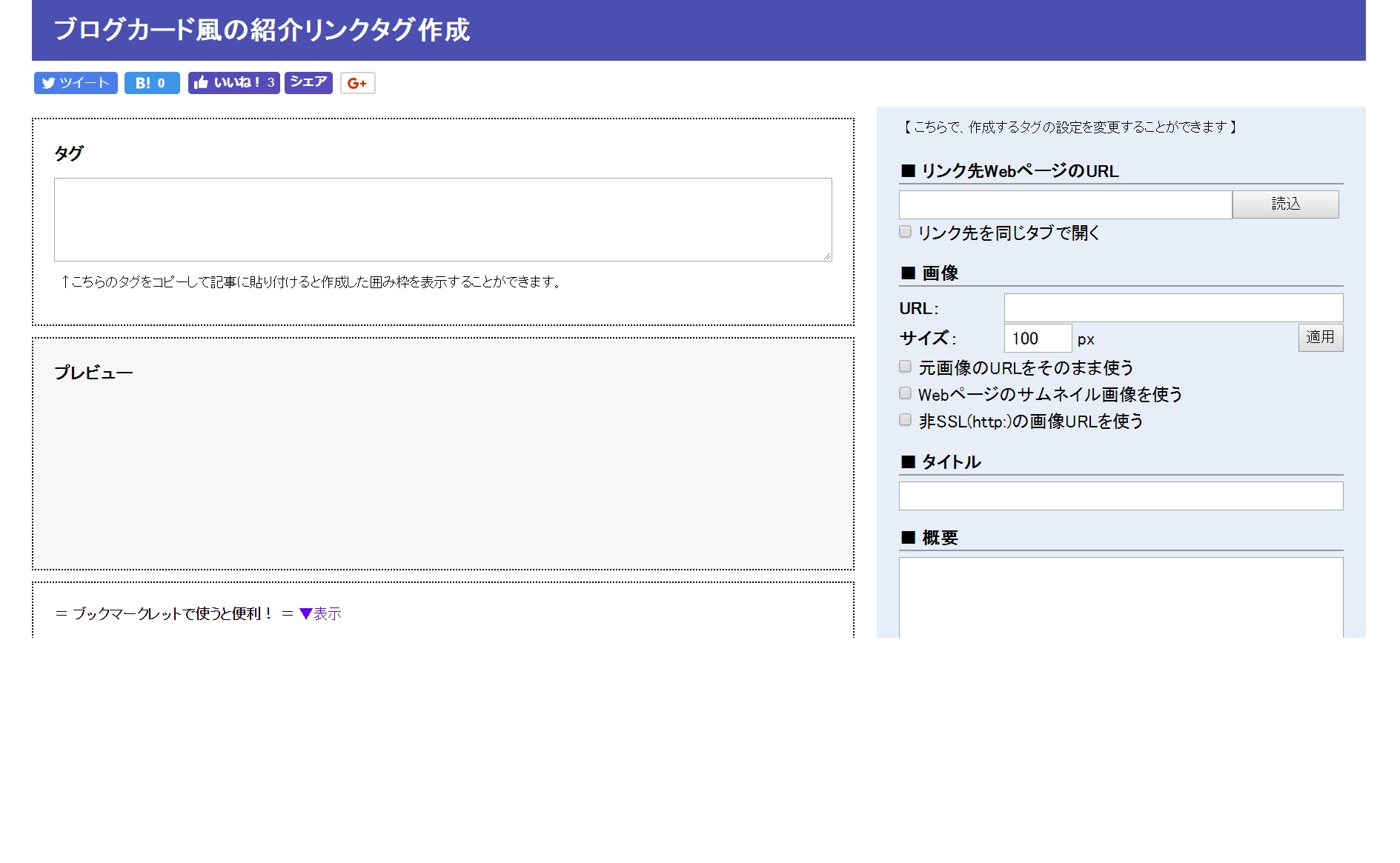
Task: Click the Facebook いいね! like button
Action: (233, 83)
